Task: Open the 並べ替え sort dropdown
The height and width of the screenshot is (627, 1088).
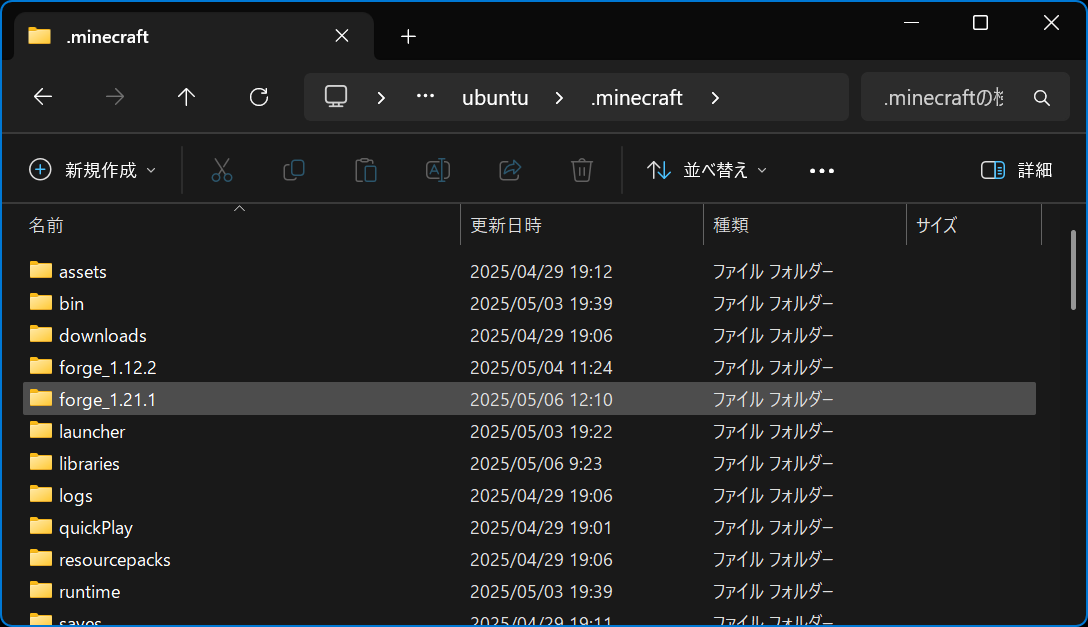Action: click(706, 170)
